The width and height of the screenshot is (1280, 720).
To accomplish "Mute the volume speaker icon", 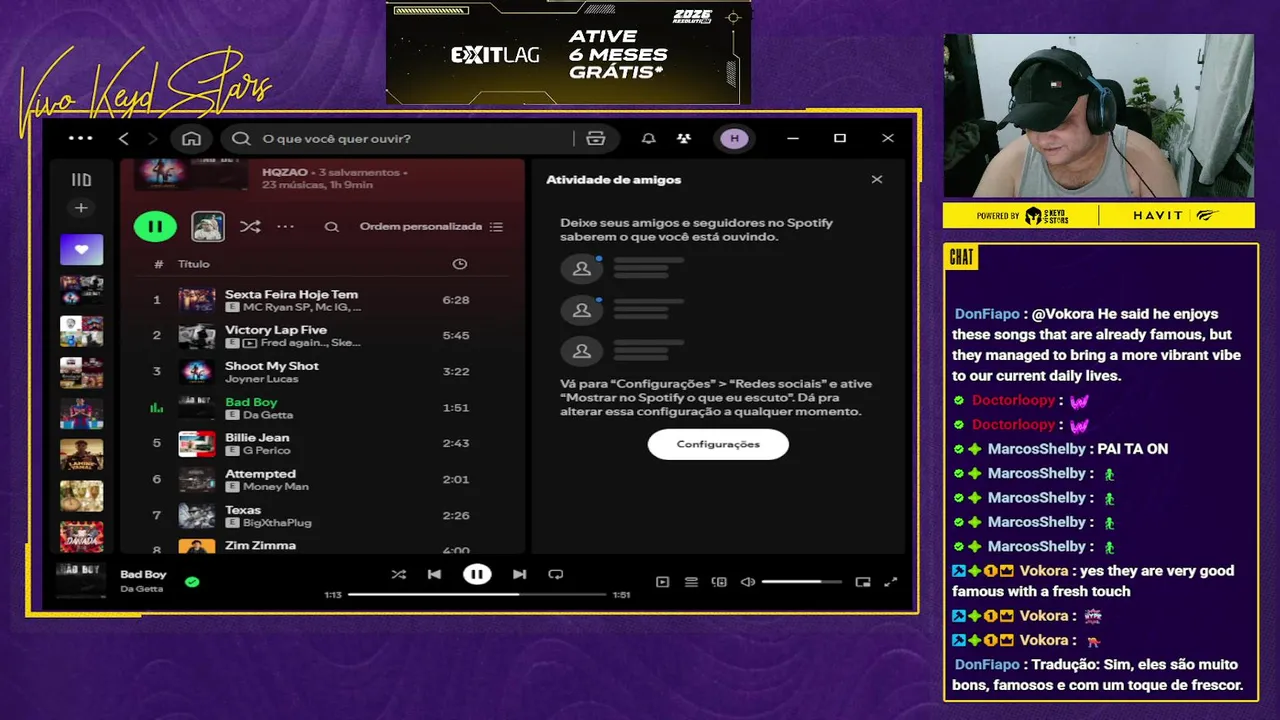I will tap(747, 582).
